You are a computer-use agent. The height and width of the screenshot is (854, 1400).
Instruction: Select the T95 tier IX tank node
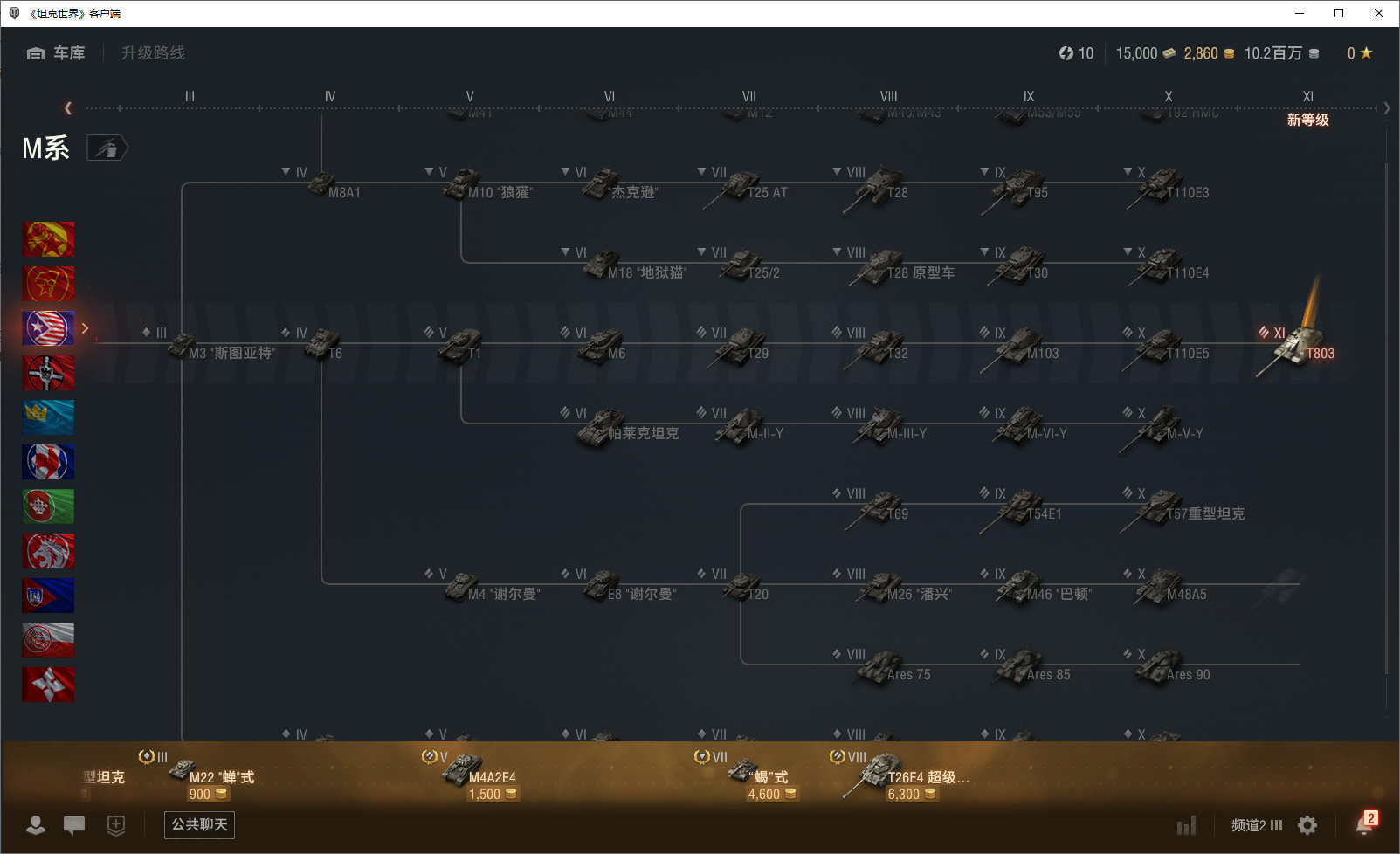[x=1017, y=187]
